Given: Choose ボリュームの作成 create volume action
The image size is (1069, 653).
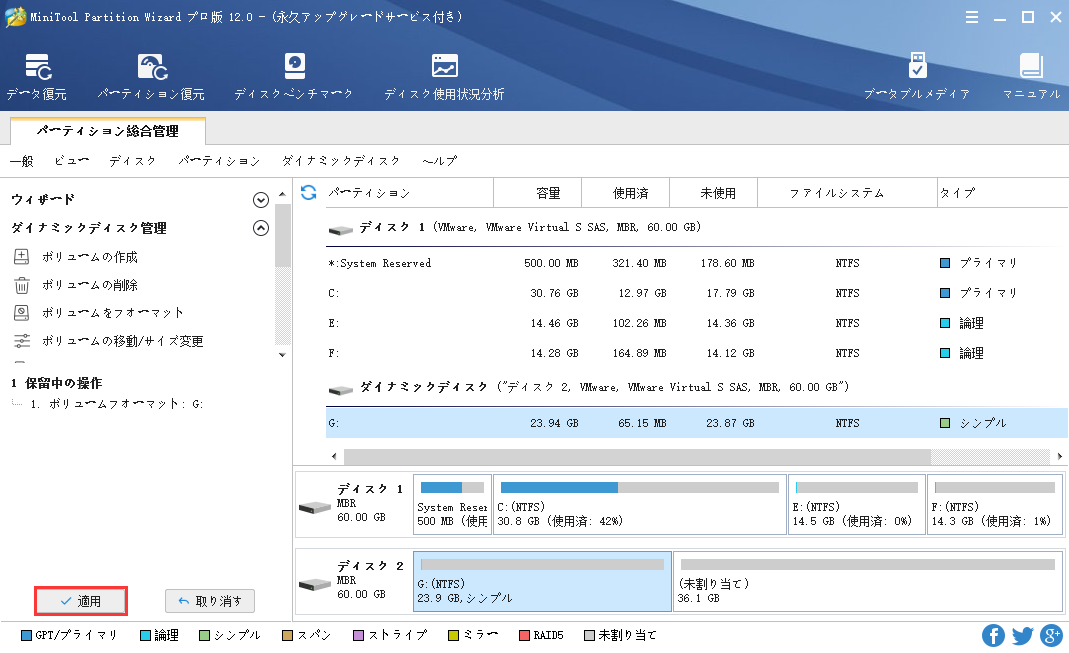Looking at the screenshot, I should point(89,257).
